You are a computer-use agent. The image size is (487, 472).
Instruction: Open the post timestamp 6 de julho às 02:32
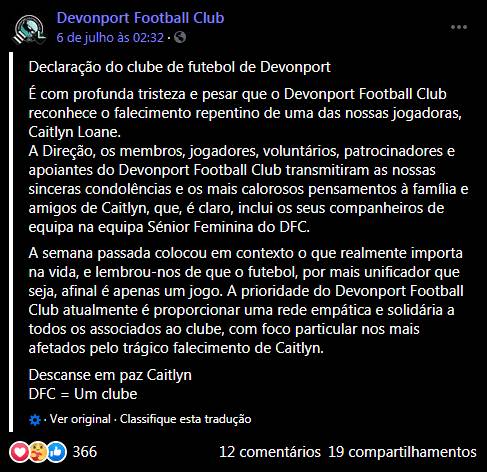pos(110,37)
